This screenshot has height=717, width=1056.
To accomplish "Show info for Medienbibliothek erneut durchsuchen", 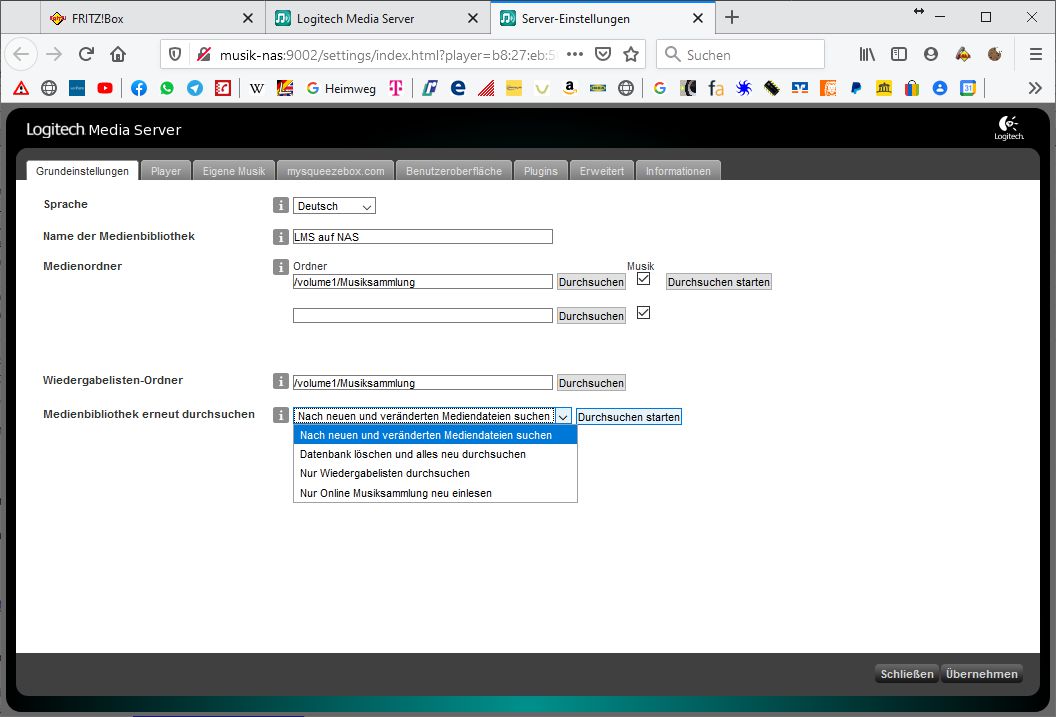I will [x=281, y=415].
